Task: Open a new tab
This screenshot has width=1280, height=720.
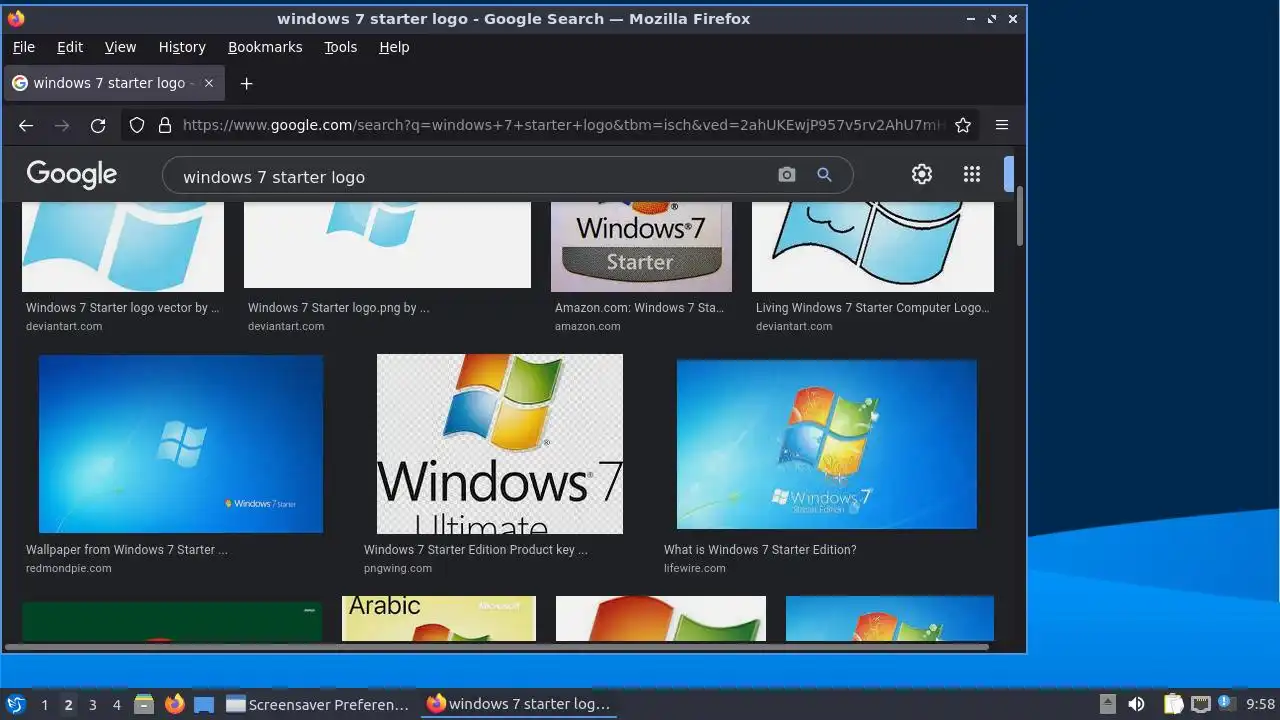Action: [246, 83]
